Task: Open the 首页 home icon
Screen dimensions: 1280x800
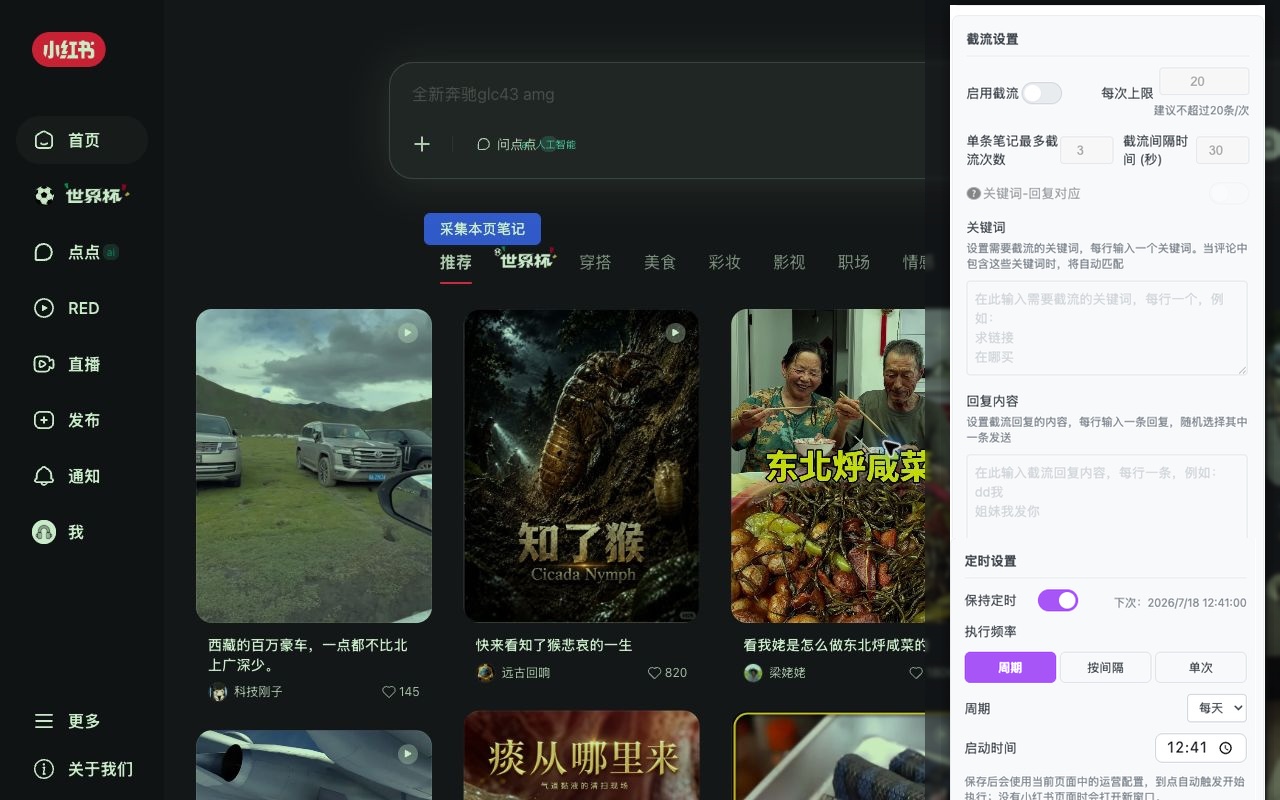Action: (44, 140)
